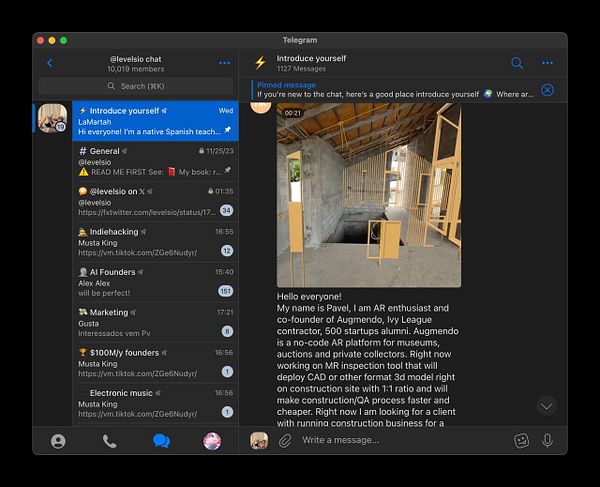600x487 pixels.
Task: Open topic options three-dot menu at top right
Action: 547,63
